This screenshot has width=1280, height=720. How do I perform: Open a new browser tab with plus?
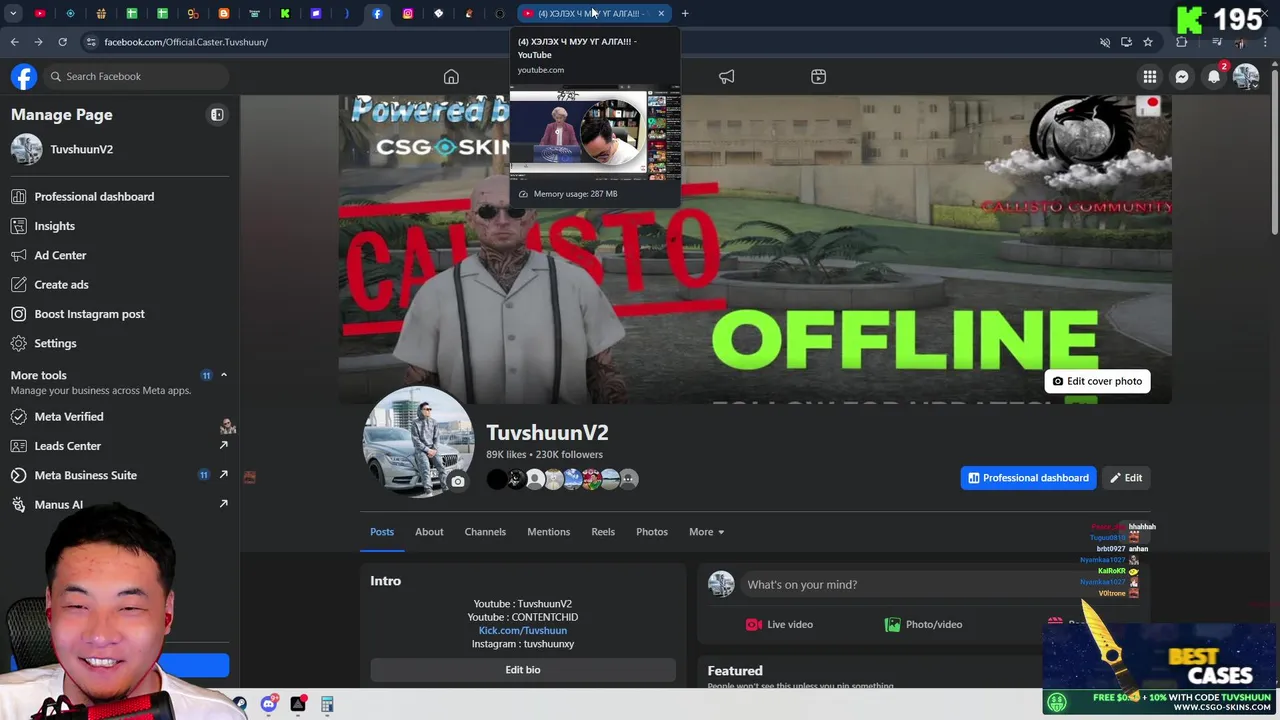pyautogui.click(x=685, y=14)
